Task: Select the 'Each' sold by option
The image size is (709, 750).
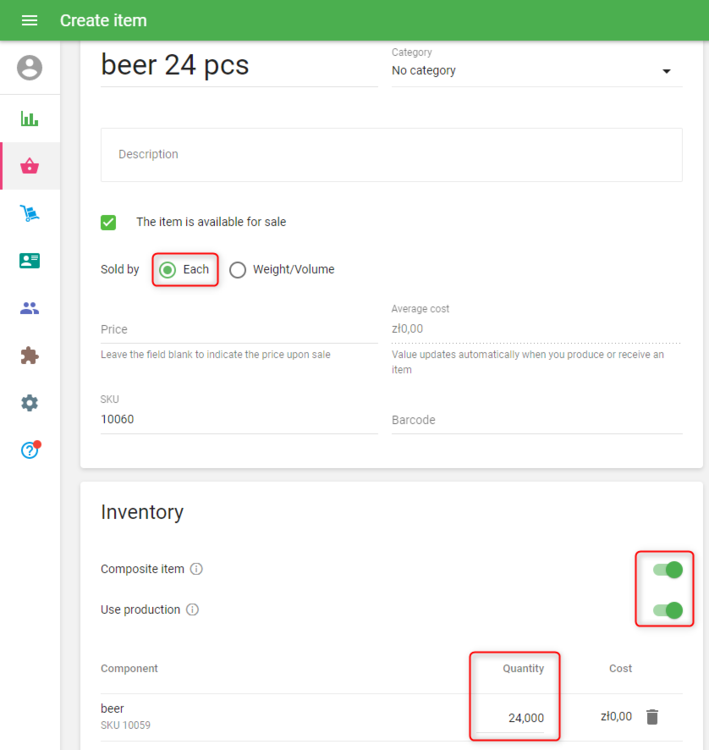Action: click(168, 270)
